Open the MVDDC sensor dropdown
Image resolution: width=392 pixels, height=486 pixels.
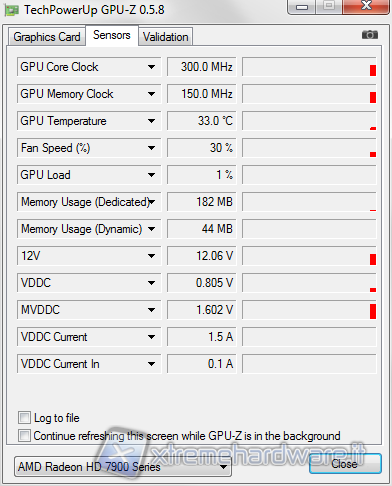pyautogui.click(x=151, y=310)
